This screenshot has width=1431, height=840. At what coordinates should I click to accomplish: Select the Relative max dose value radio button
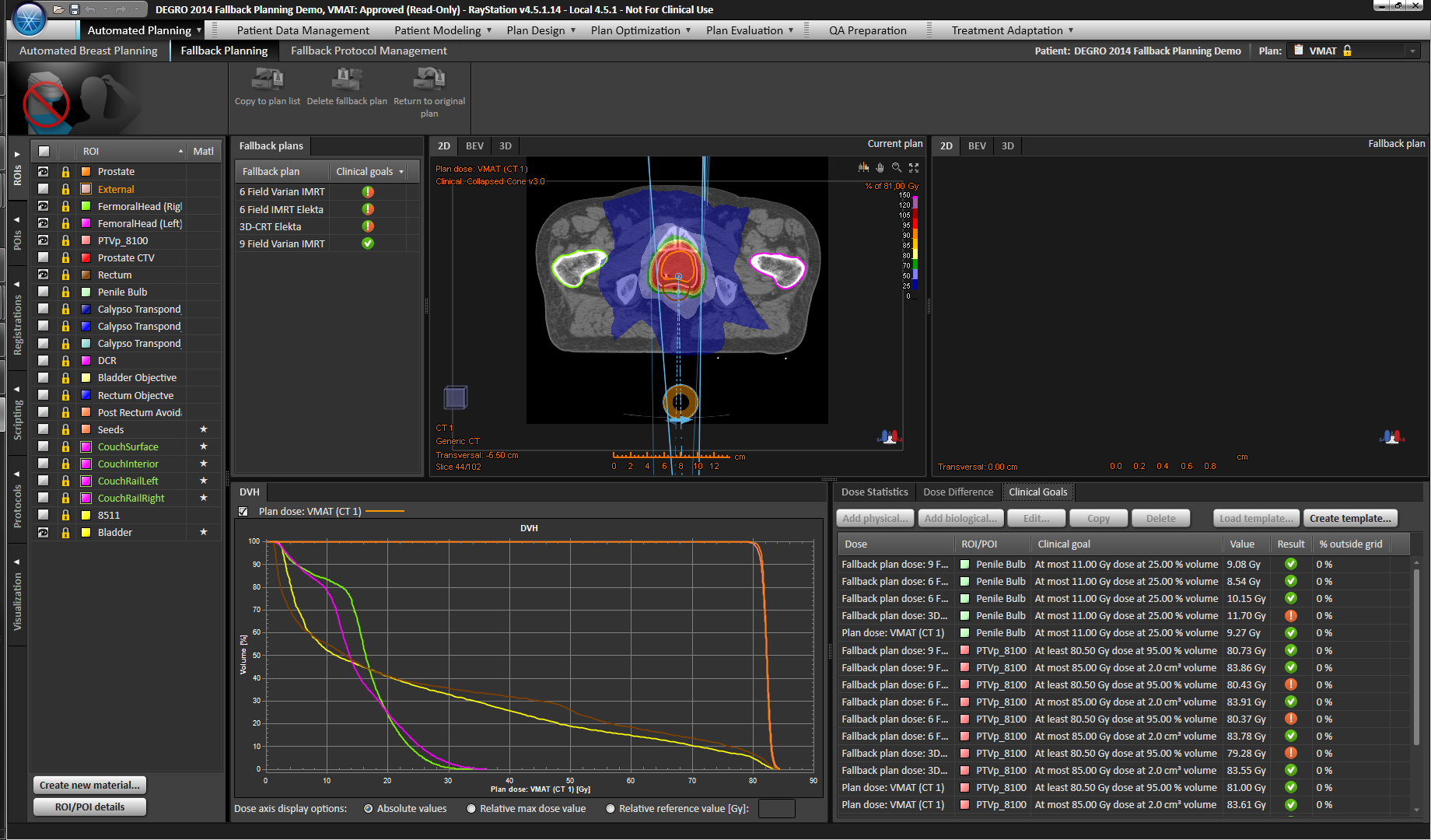pyautogui.click(x=471, y=808)
